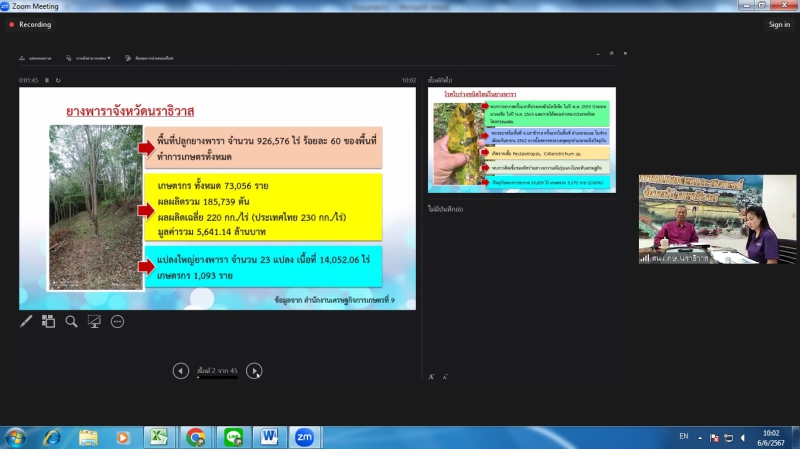Open the more slide show options button
800x449 pixels.
[117, 321]
